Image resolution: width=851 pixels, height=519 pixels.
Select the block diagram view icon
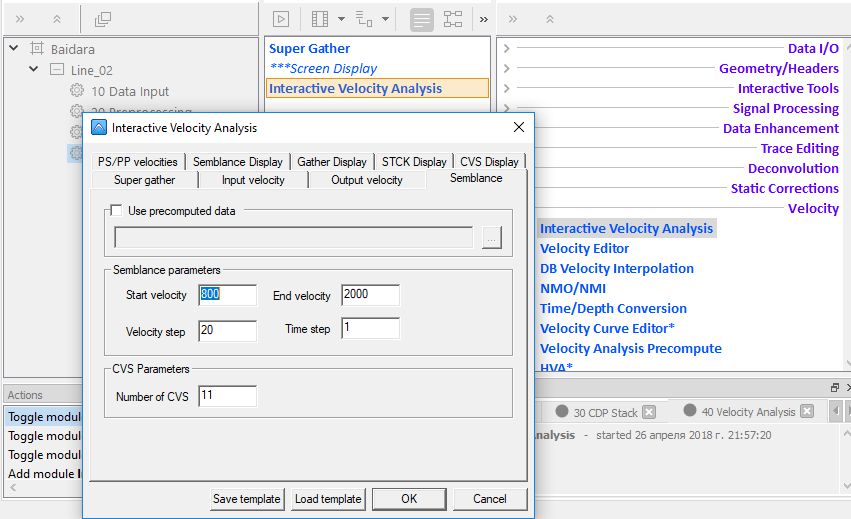coord(453,20)
